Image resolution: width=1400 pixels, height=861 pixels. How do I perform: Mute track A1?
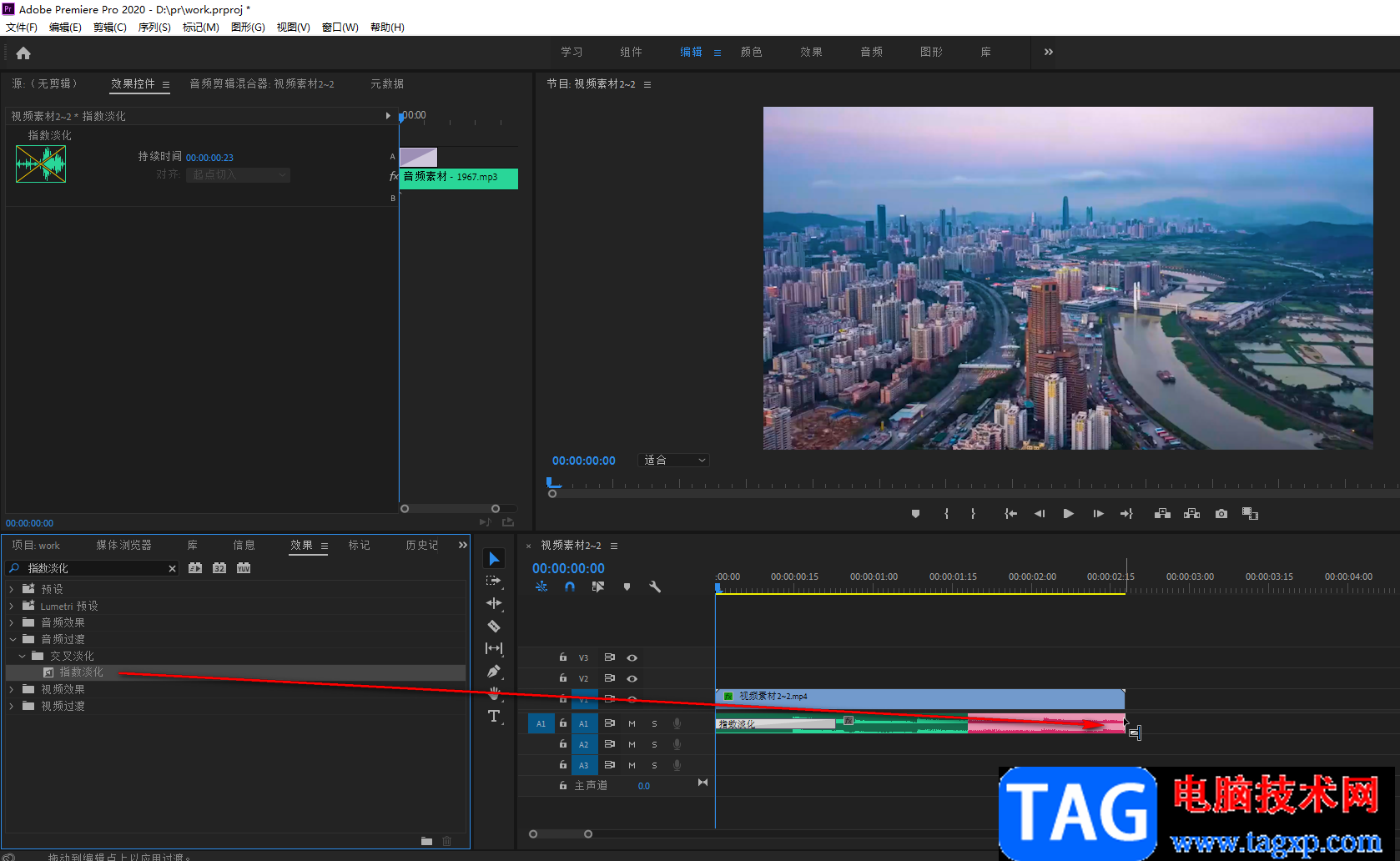tap(632, 723)
